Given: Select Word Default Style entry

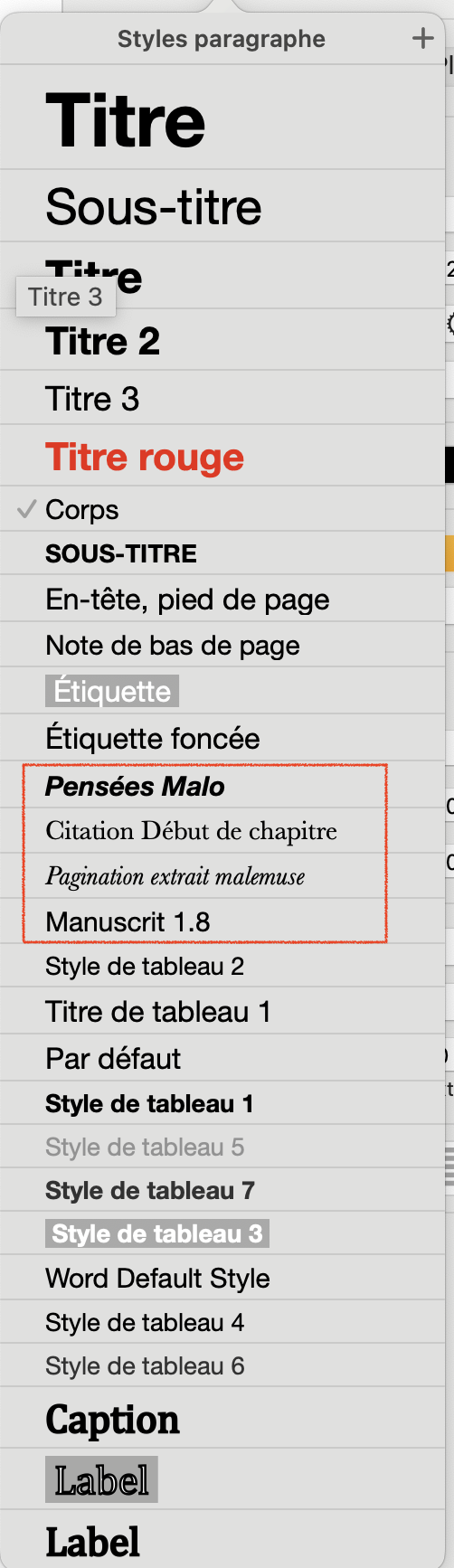Looking at the screenshot, I should tap(222, 1277).
